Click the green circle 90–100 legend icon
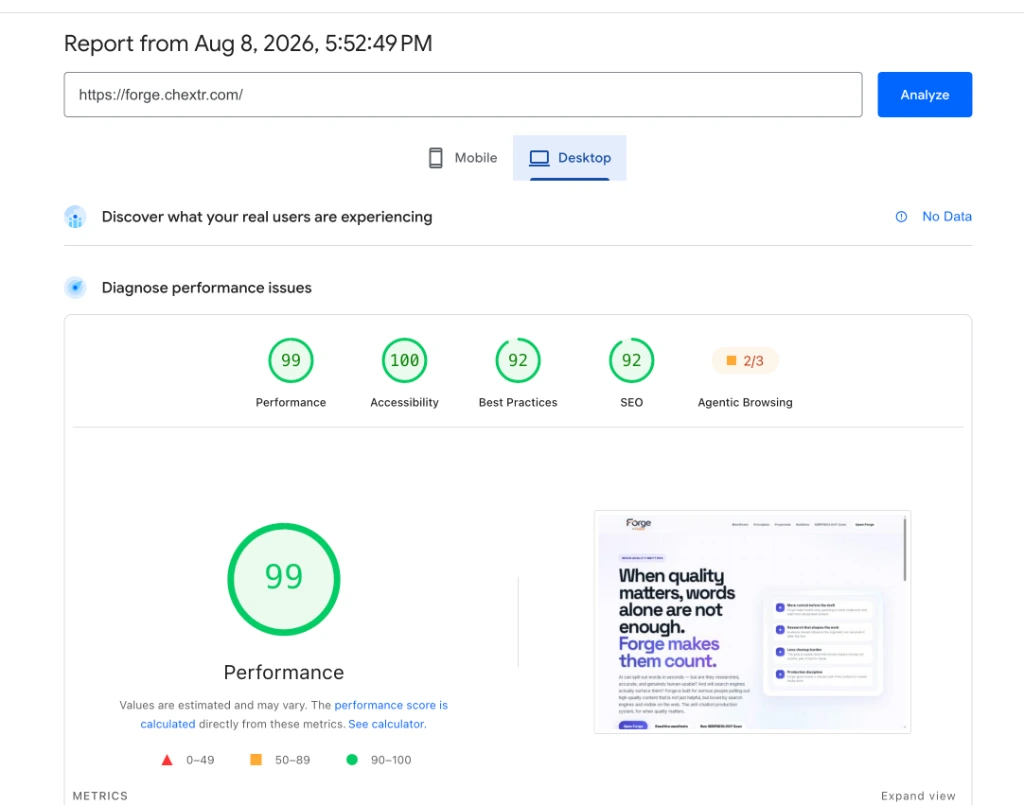 [352, 759]
